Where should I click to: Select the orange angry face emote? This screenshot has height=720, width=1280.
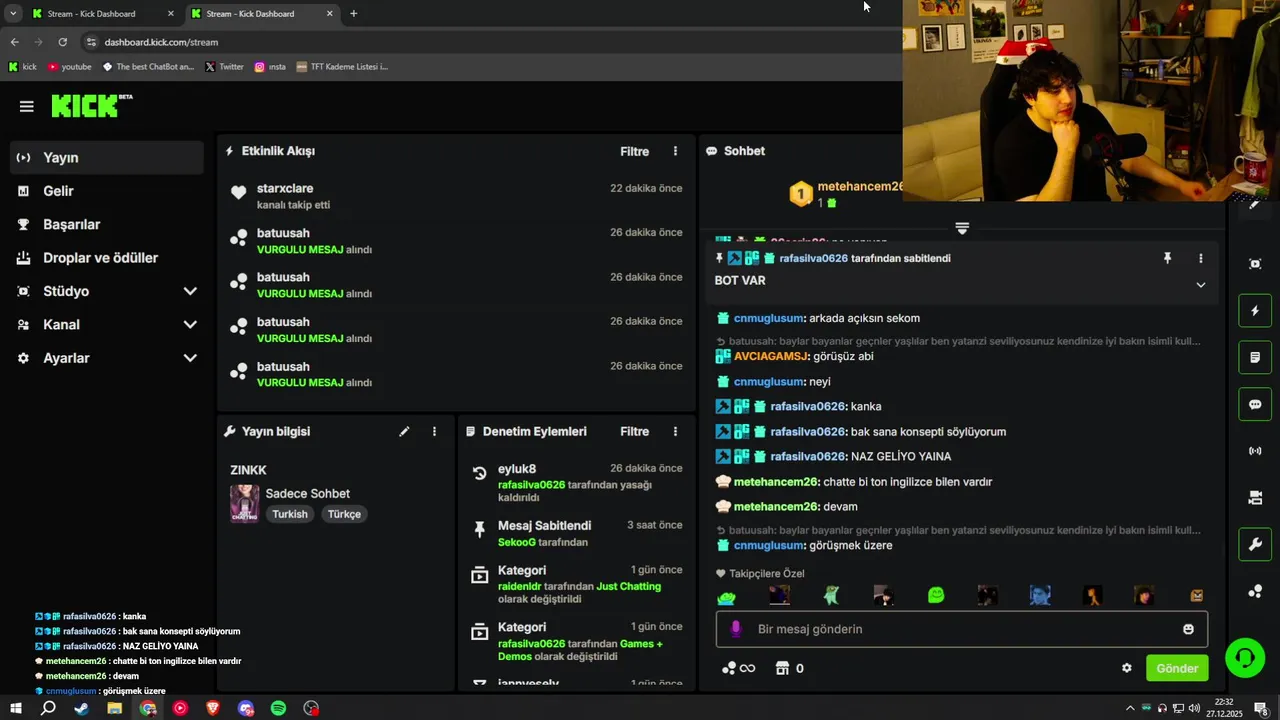click(x=1196, y=595)
